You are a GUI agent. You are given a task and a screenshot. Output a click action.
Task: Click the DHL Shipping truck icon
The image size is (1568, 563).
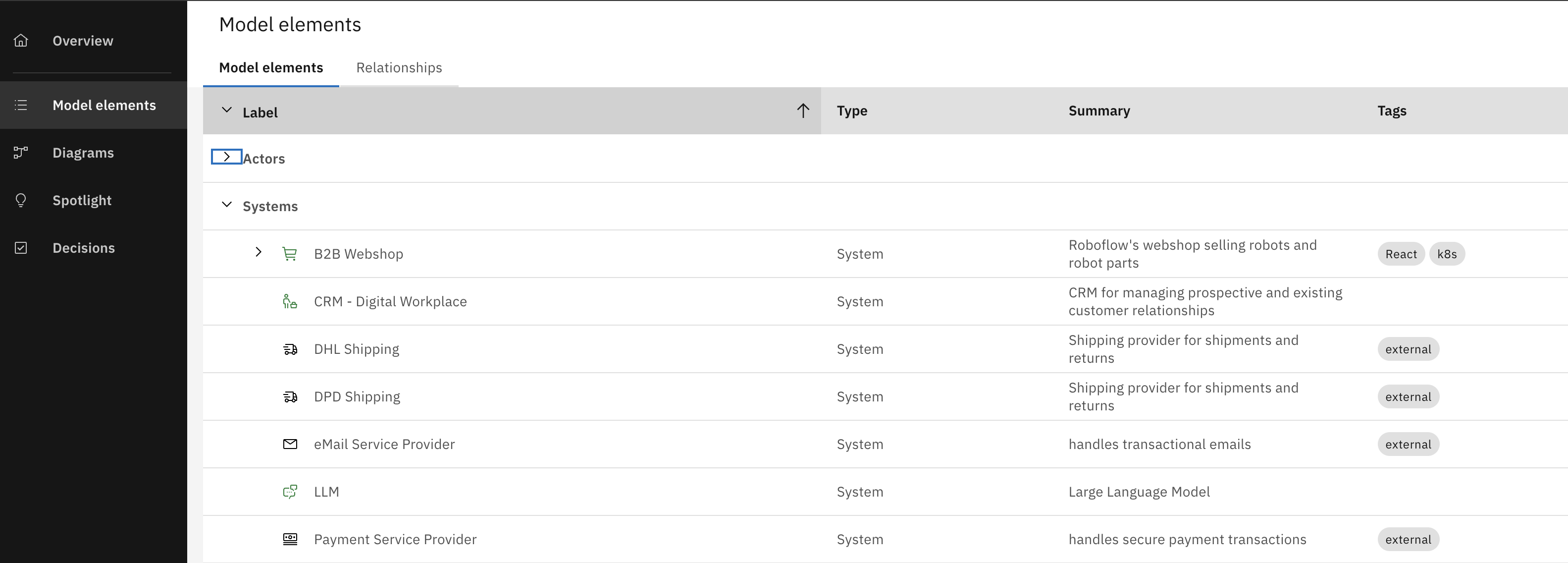290,349
